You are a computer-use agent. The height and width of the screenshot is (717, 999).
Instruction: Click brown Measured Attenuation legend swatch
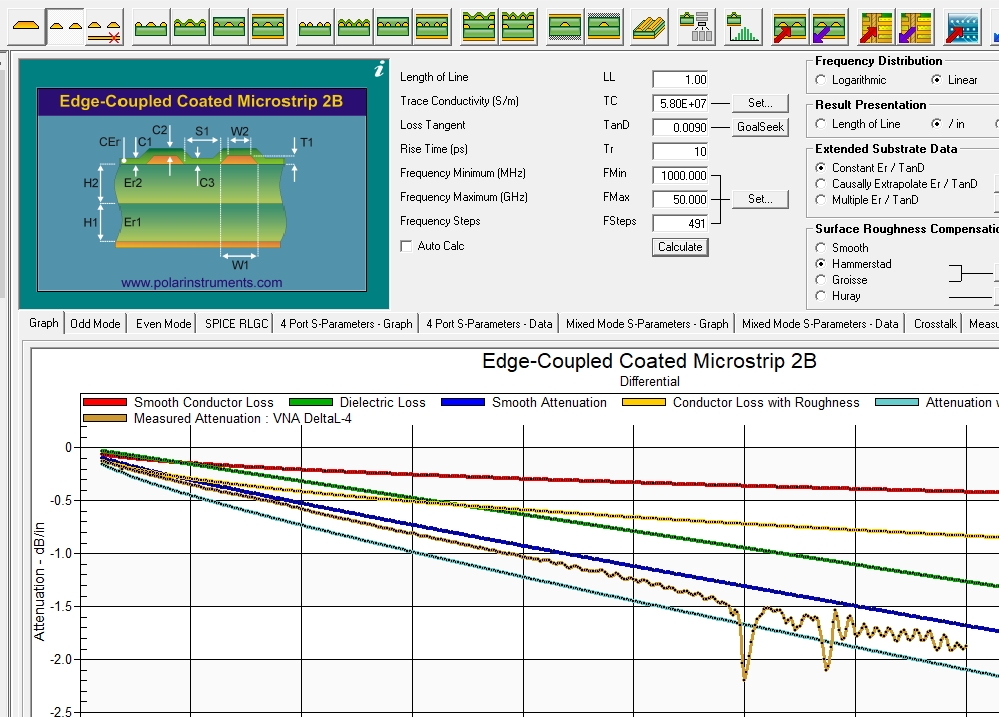[105, 418]
